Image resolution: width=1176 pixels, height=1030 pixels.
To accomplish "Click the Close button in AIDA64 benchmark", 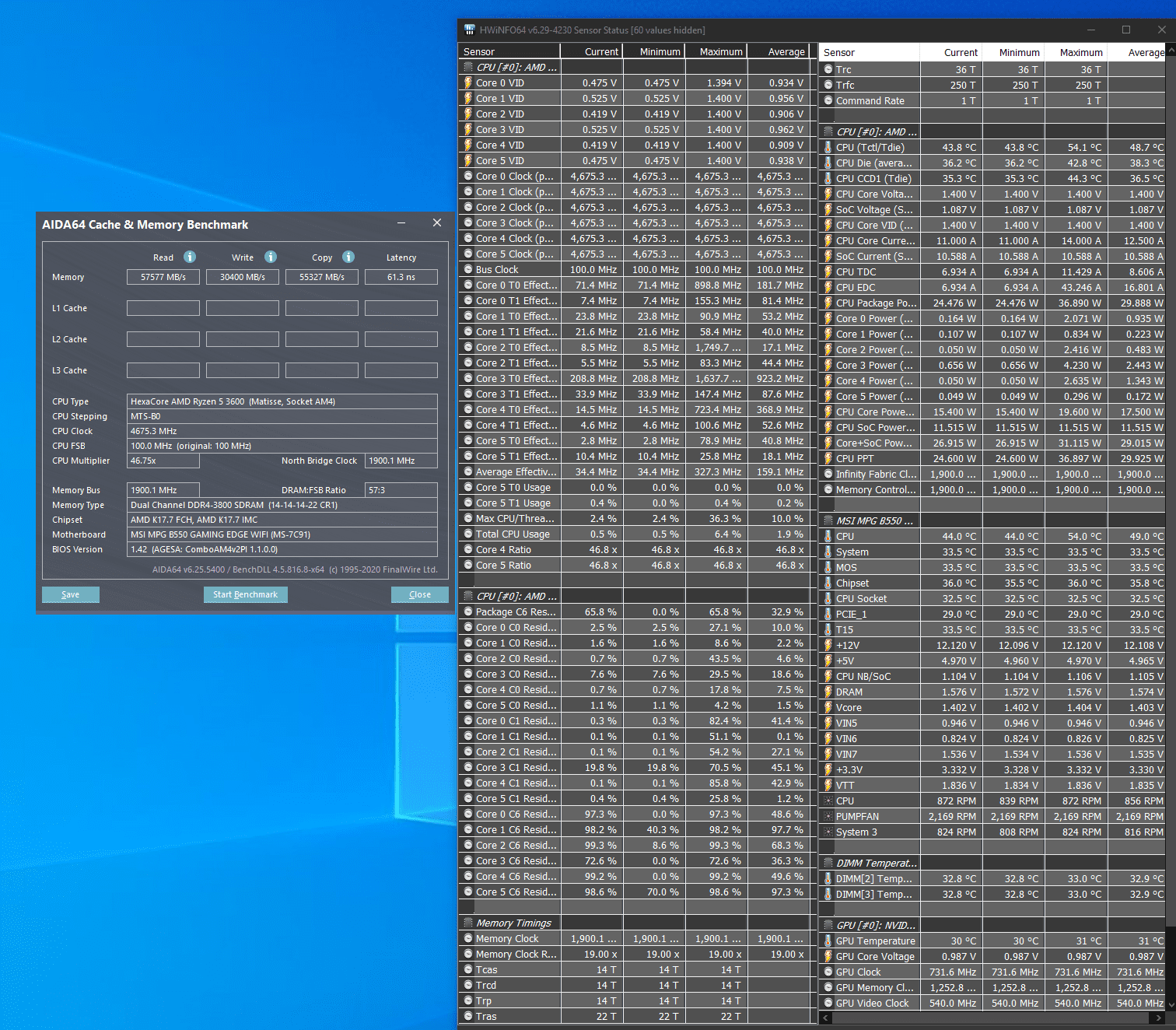I will [x=420, y=594].
